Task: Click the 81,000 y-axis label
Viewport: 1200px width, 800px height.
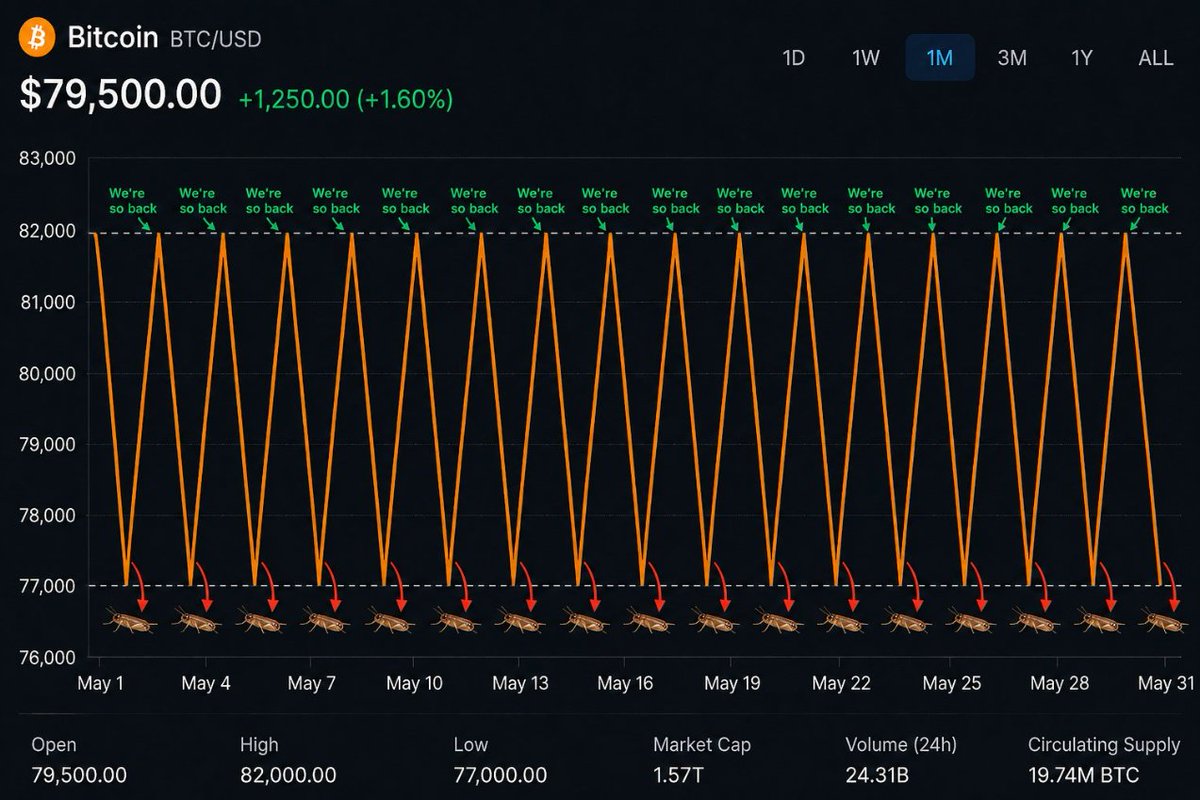Action: coord(49,302)
